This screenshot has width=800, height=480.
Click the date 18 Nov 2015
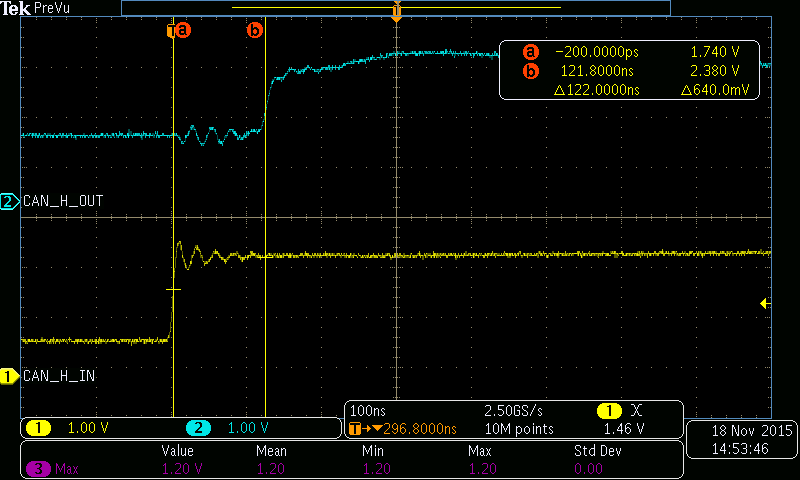[752, 431]
